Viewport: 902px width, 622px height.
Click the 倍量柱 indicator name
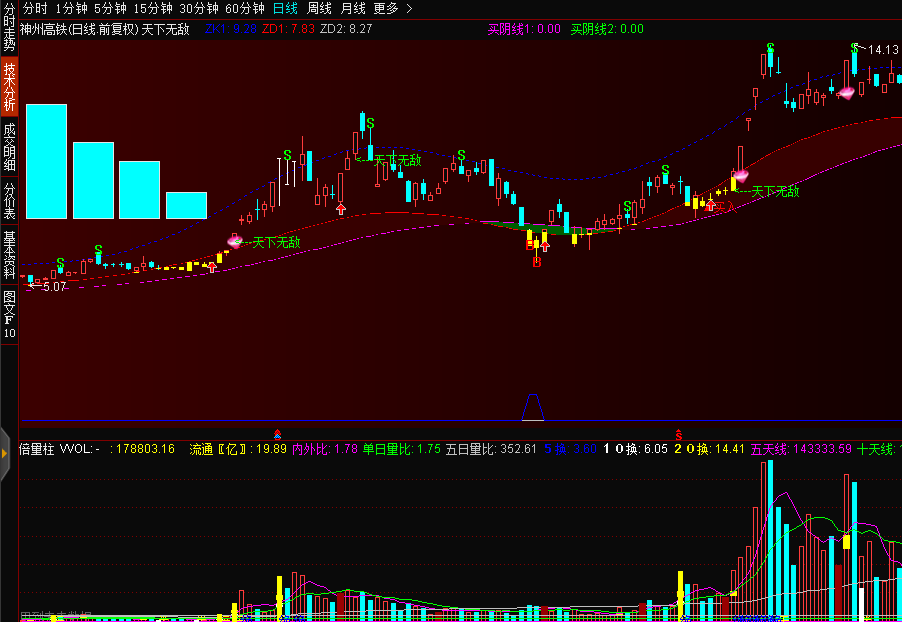37,449
